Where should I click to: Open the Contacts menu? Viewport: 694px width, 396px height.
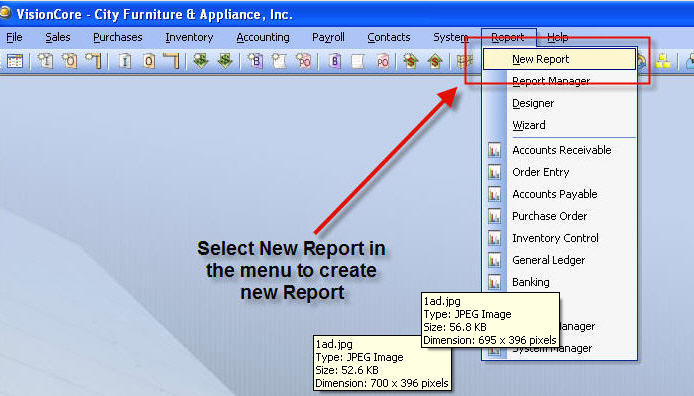389,37
